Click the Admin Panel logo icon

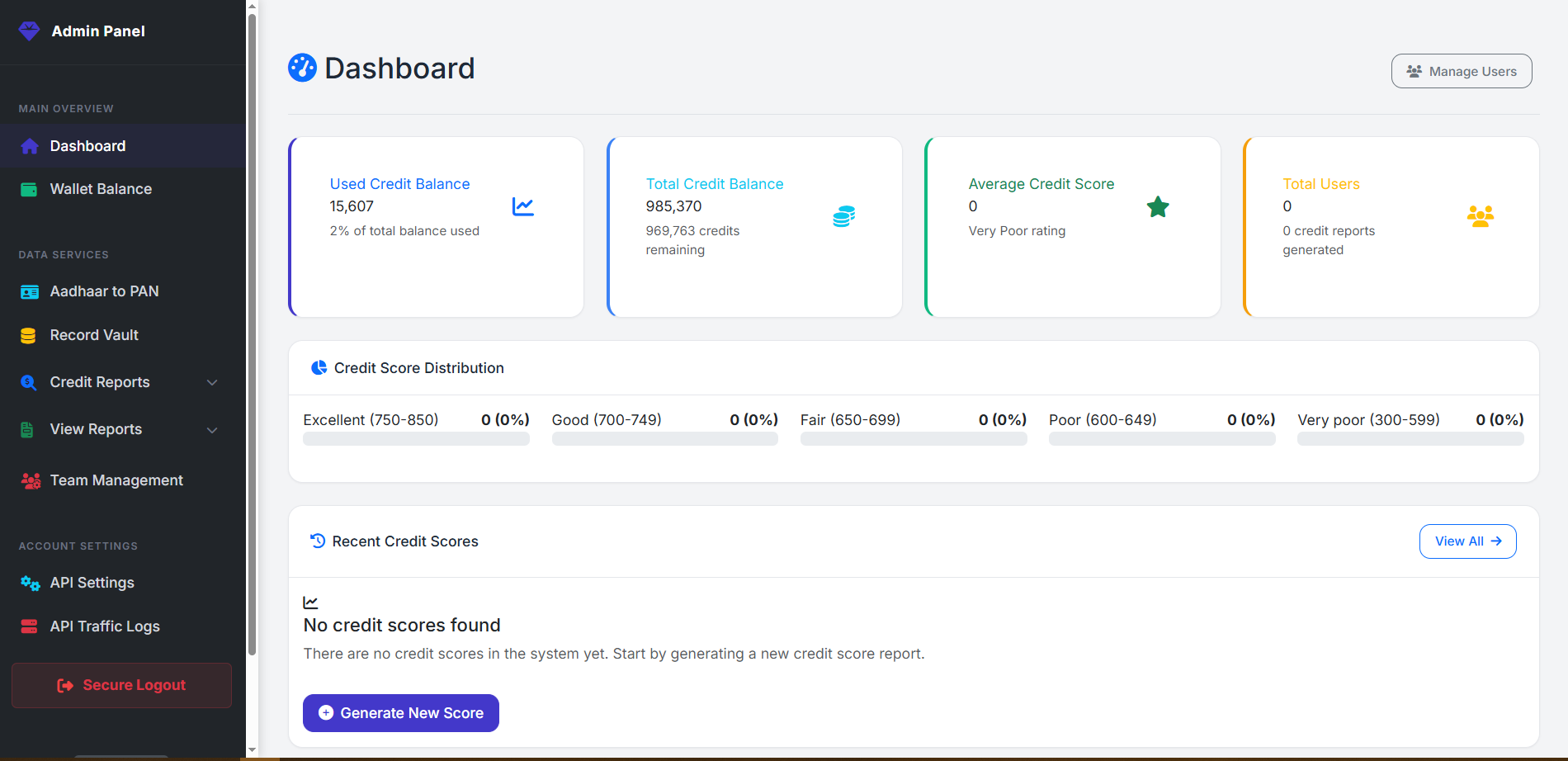point(28,31)
